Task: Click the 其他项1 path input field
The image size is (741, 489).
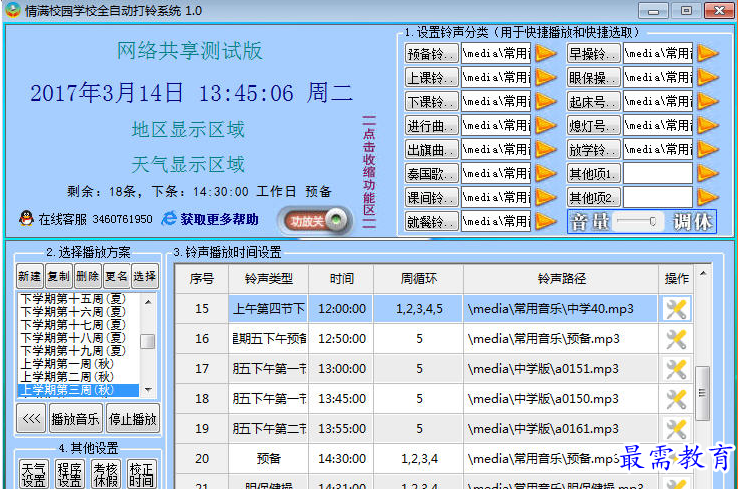Action: click(658, 173)
